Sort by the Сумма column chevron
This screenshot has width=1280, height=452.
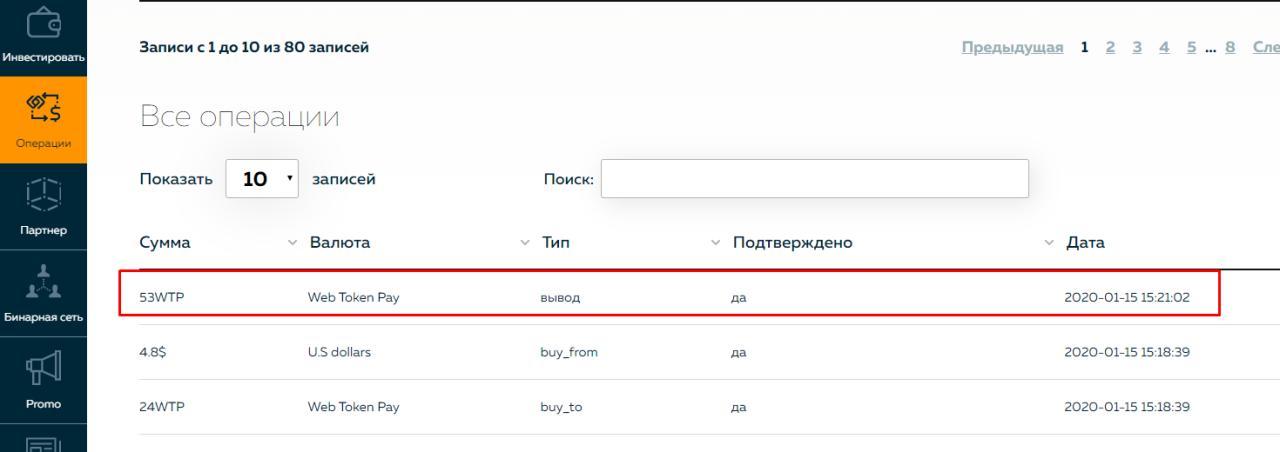(x=292, y=243)
